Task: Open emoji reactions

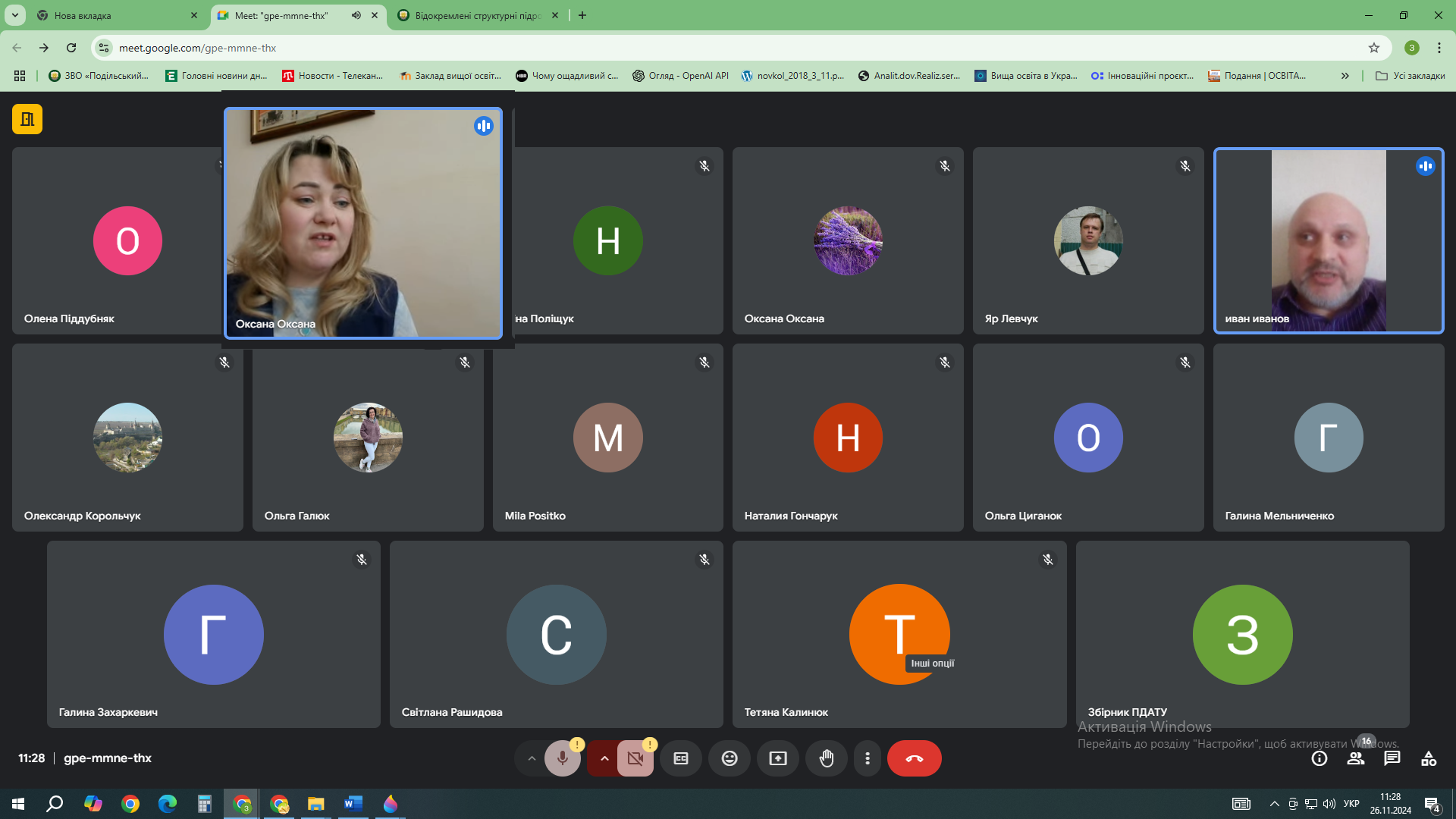Action: click(730, 758)
